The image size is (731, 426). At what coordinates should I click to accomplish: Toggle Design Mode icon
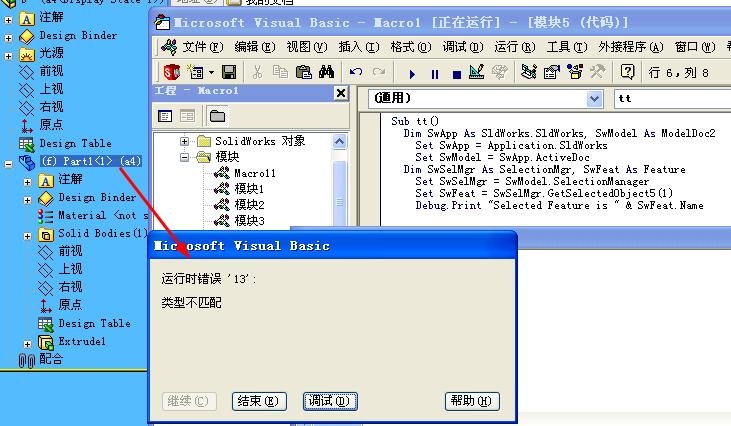point(476,72)
